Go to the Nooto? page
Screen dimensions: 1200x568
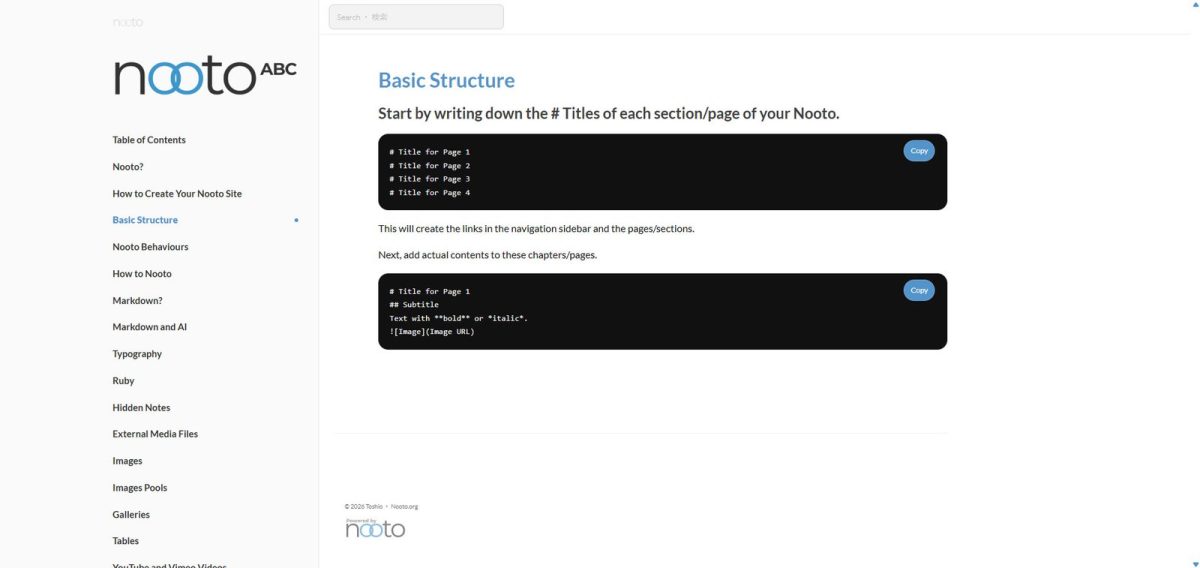pyautogui.click(x=128, y=167)
